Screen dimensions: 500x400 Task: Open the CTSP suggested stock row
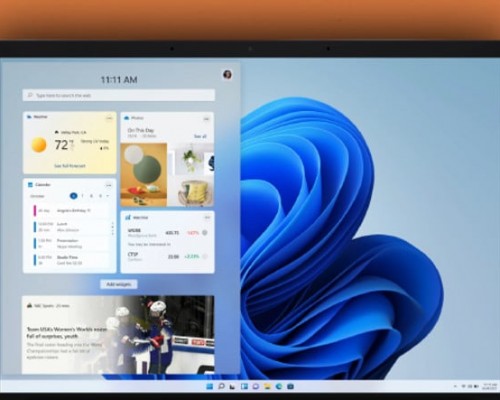coord(167,256)
